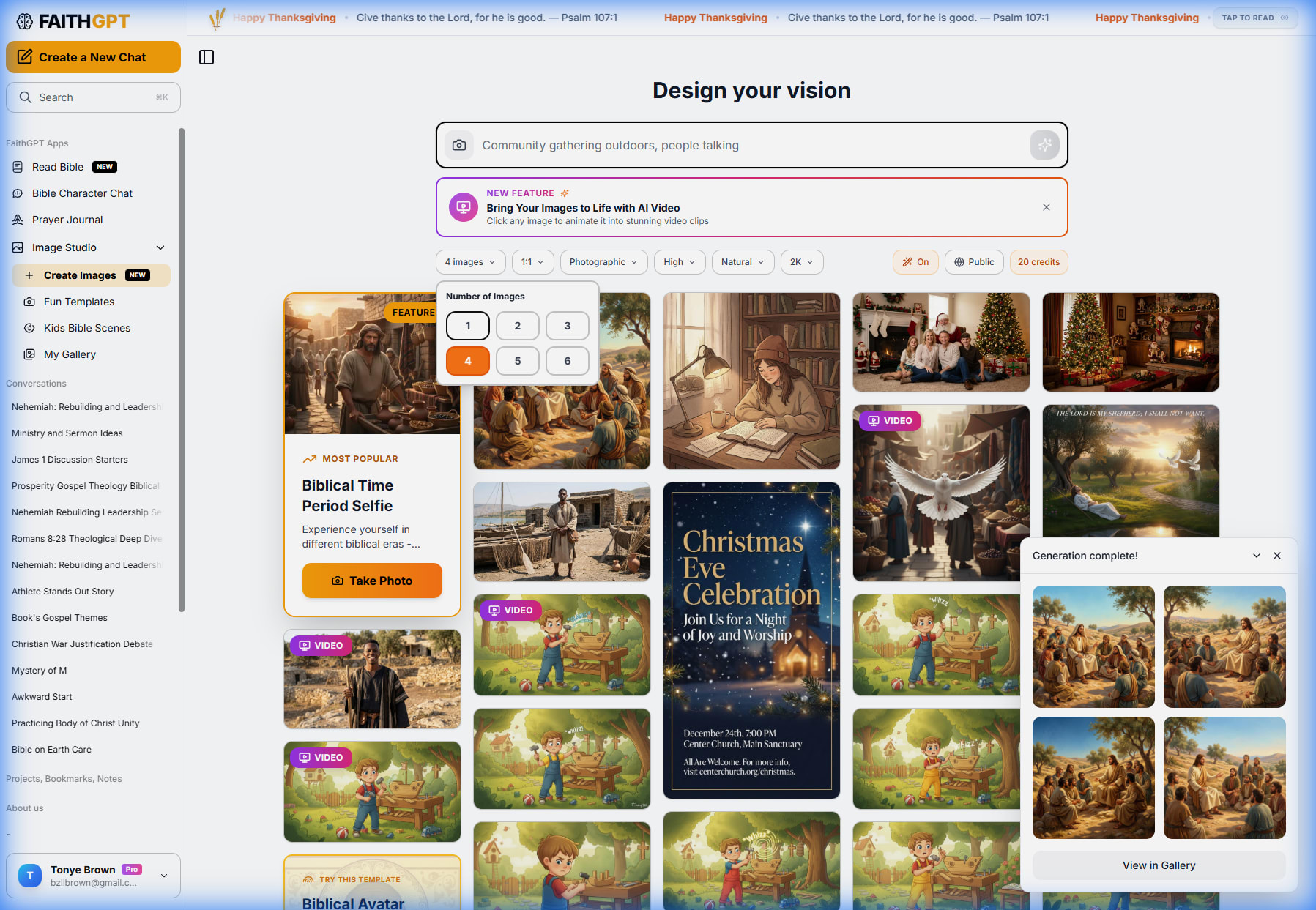Select Bible Character Chat in the sidebar

click(x=82, y=193)
